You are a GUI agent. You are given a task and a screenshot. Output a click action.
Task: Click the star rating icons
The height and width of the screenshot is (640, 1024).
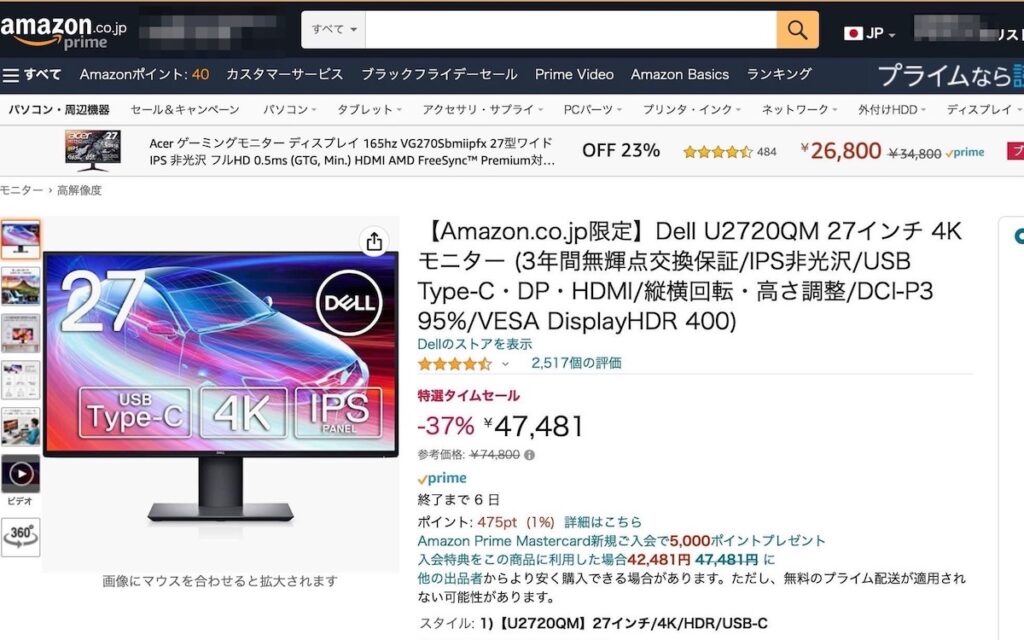[455, 364]
